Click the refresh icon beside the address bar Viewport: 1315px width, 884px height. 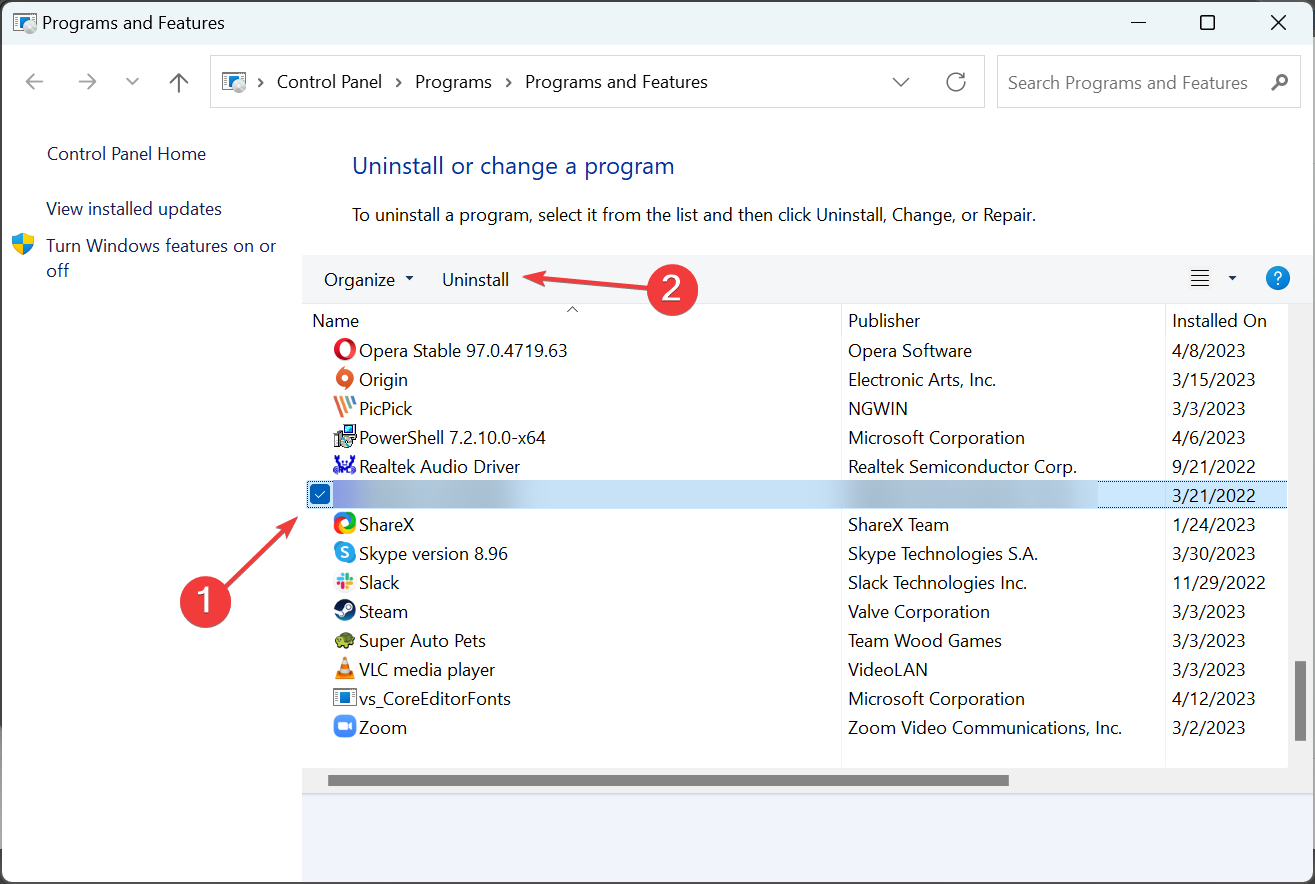pos(956,82)
